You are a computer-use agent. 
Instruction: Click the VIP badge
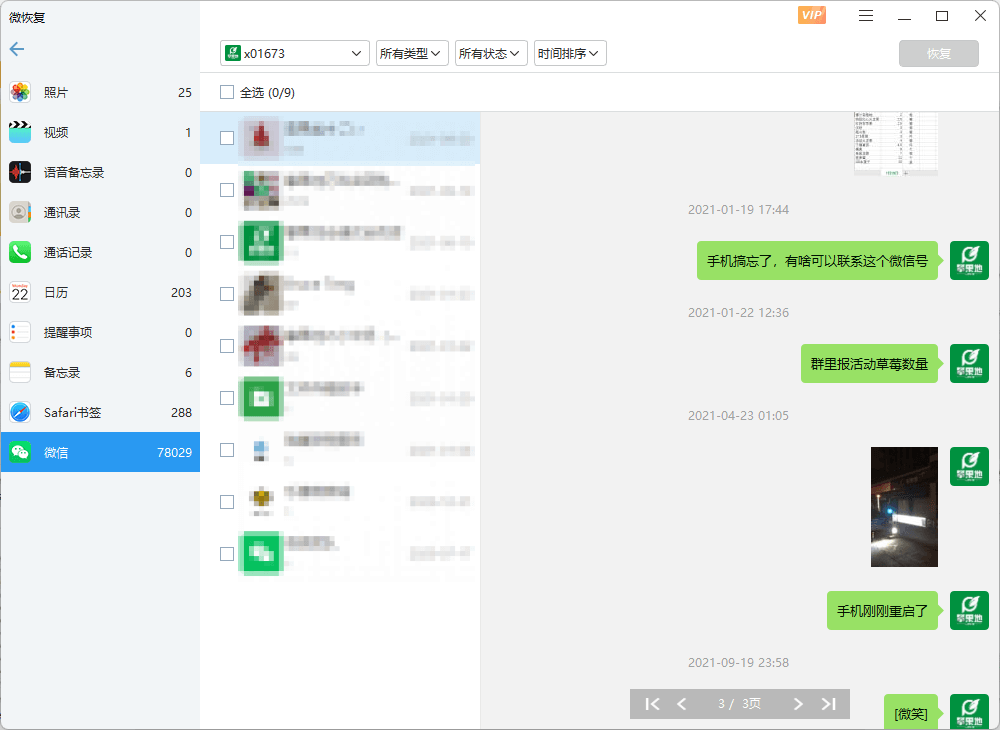(811, 16)
